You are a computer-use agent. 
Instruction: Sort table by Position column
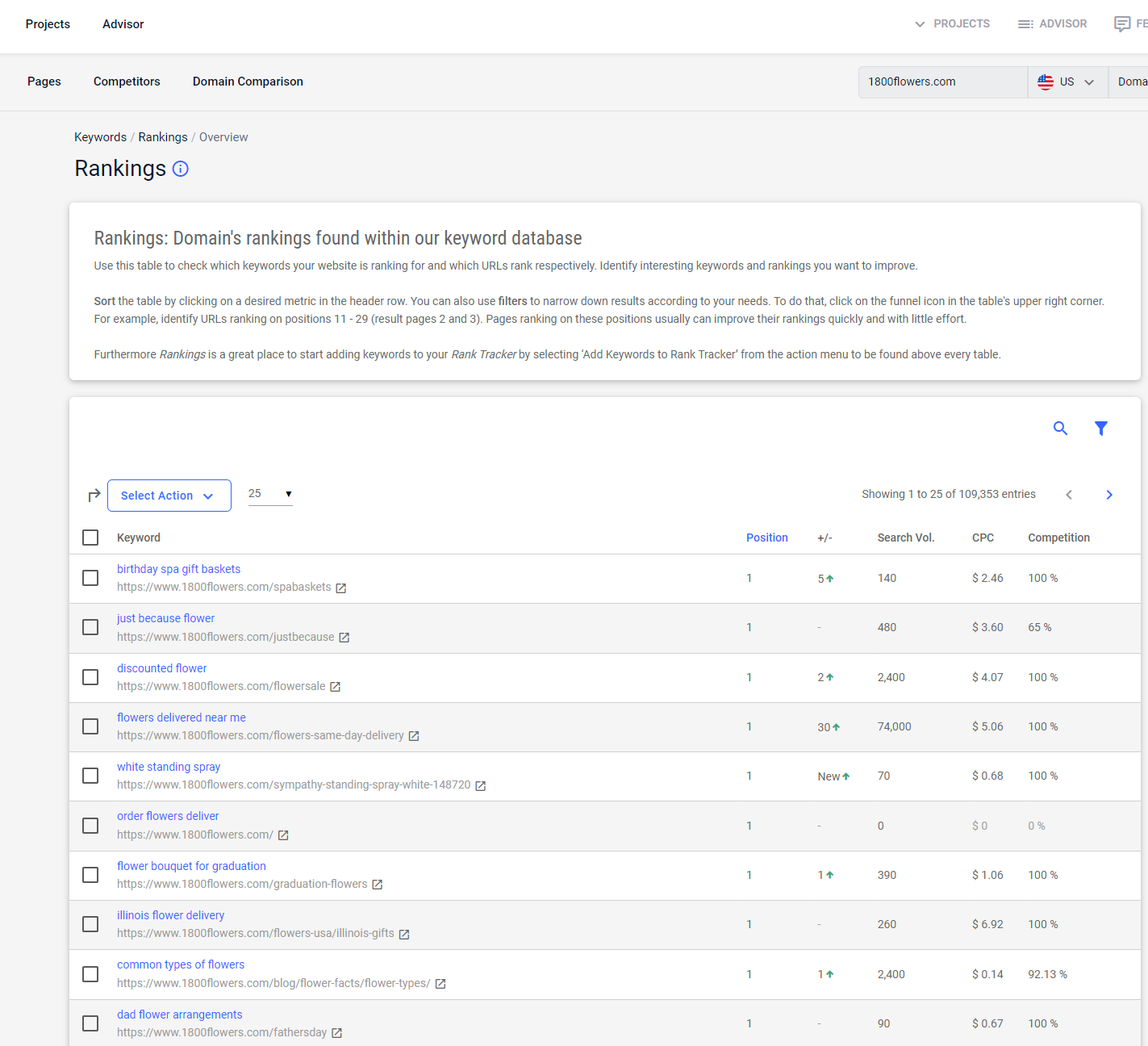click(x=766, y=538)
